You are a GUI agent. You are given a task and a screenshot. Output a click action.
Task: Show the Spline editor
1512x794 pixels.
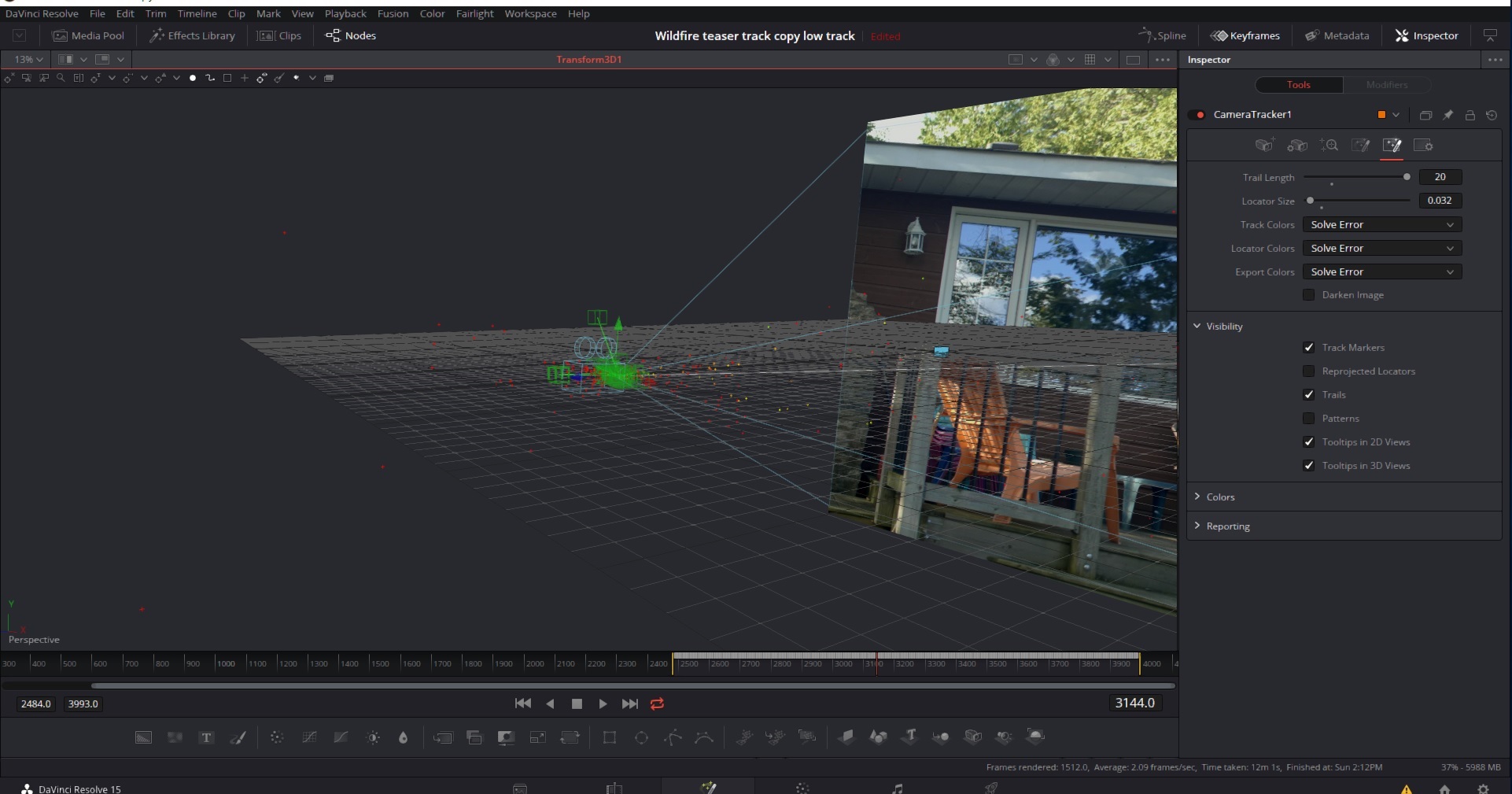pyautogui.click(x=1163, y=35)
